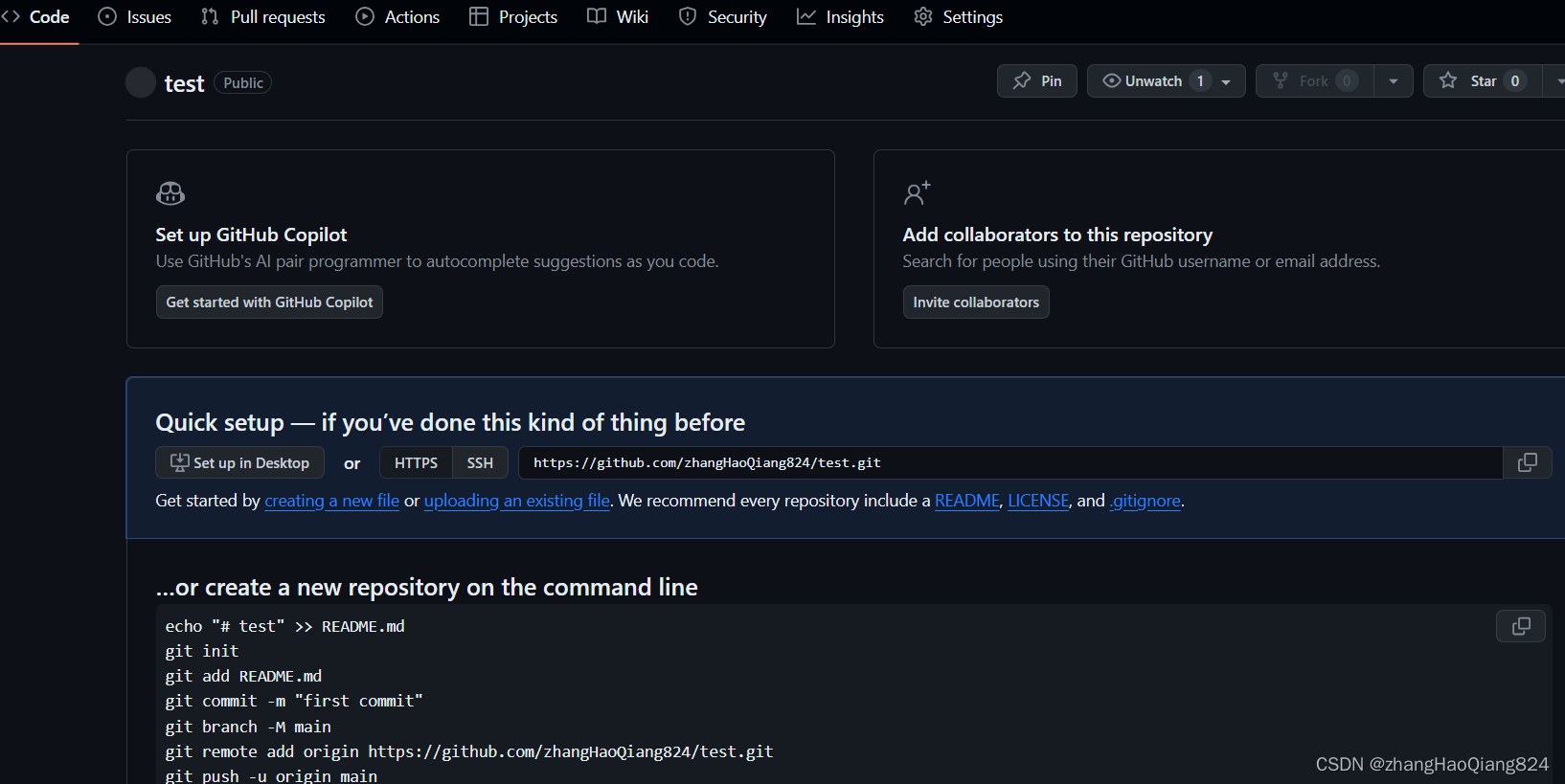
Task: Click the 'git init' command line
Action: point(202,652)
